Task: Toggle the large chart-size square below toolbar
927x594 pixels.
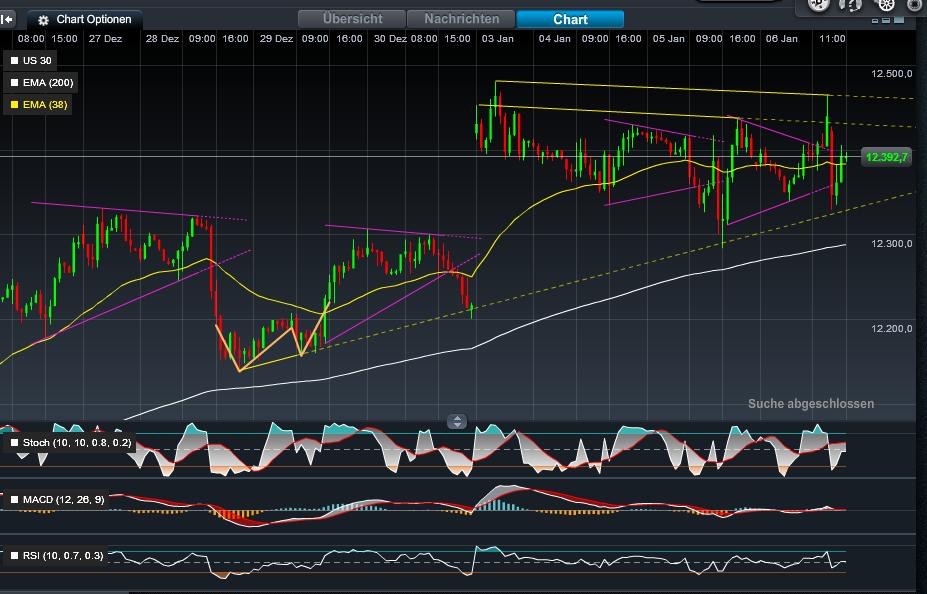Action: (x=900, y=20)
